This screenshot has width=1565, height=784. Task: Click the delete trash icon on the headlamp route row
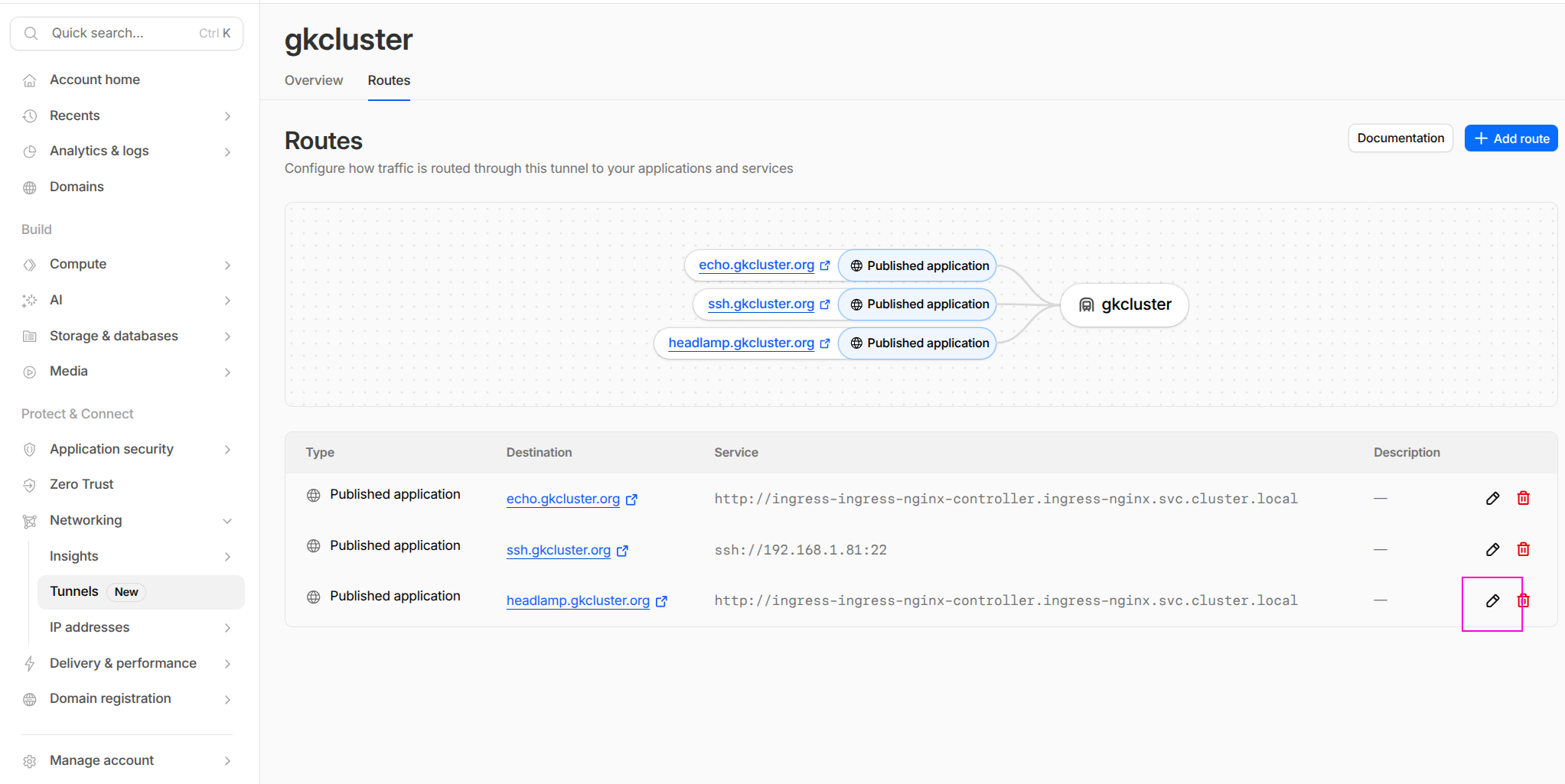coord(1523,601)
